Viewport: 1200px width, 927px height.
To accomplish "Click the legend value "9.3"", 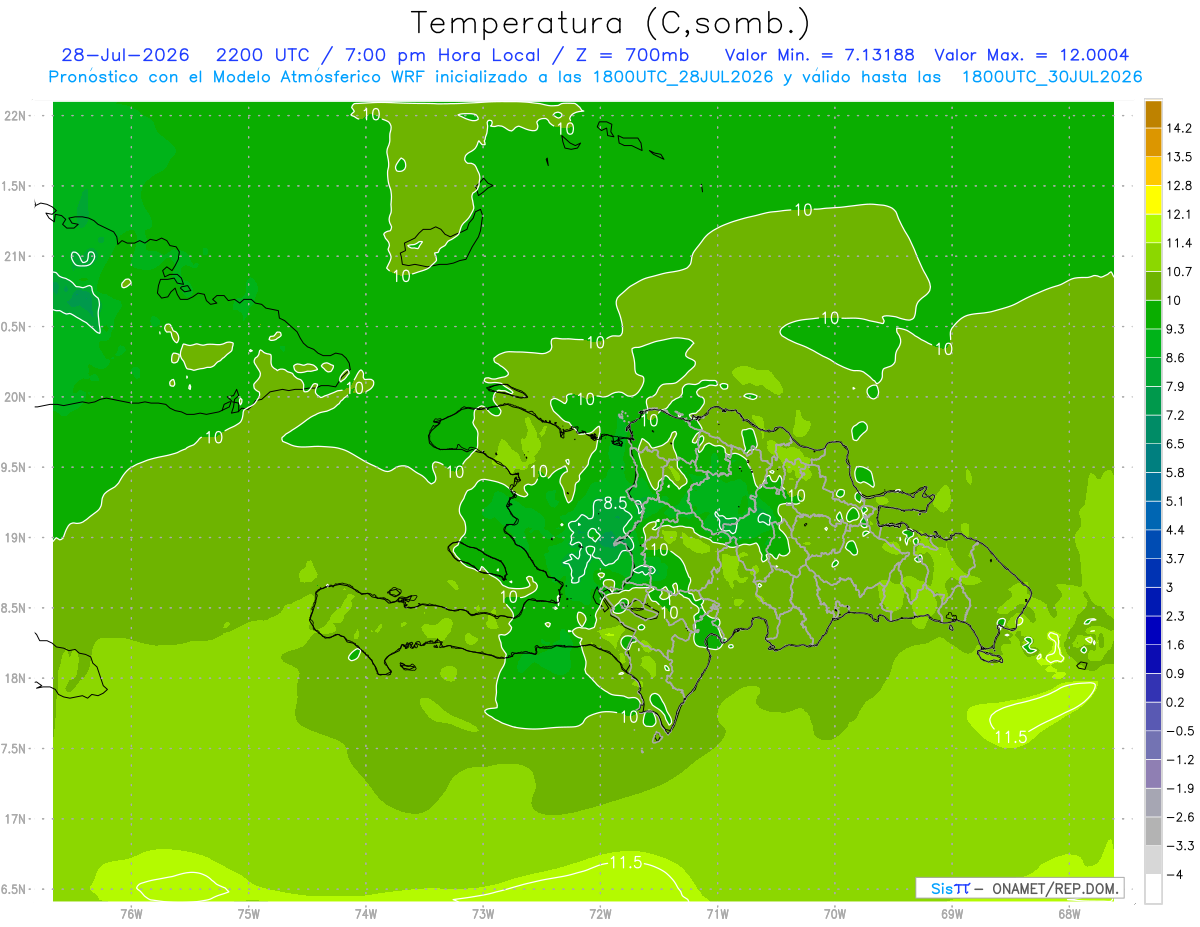I will coord(1175,329).
